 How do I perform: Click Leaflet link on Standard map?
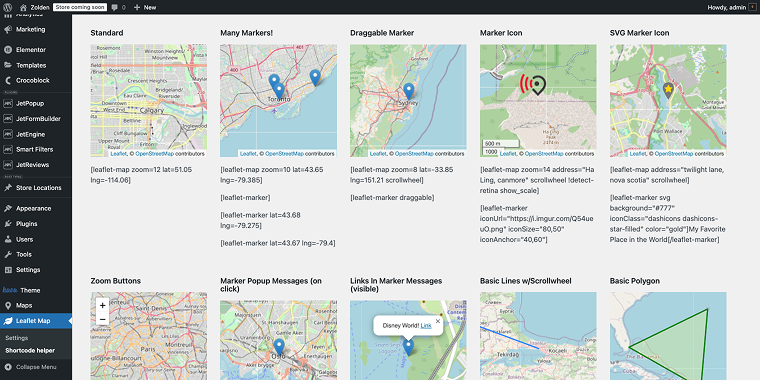118,154
